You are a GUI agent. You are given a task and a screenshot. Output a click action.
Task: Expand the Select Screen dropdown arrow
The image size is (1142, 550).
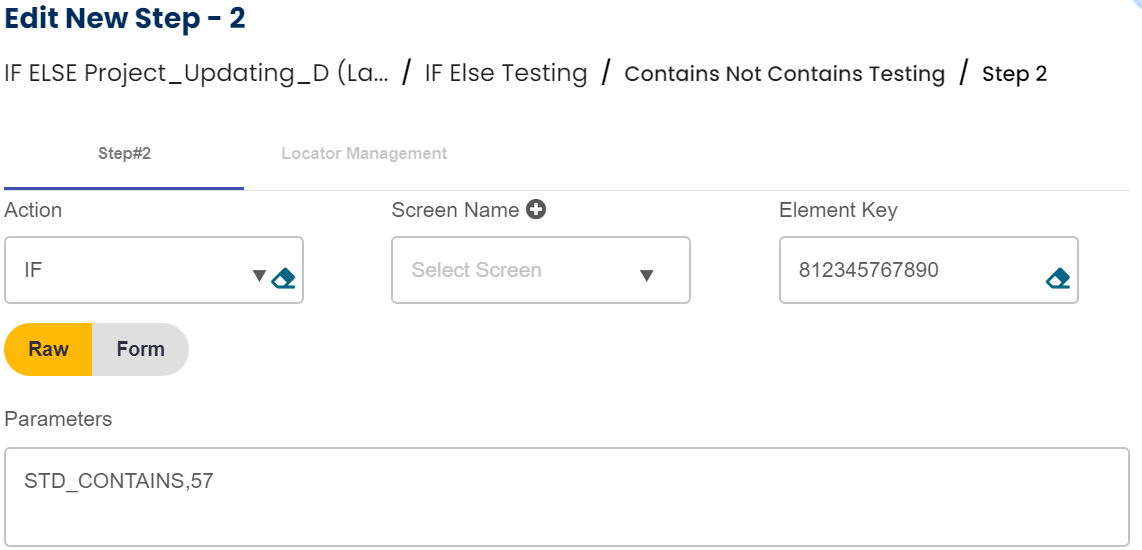(x=646, y=276)
